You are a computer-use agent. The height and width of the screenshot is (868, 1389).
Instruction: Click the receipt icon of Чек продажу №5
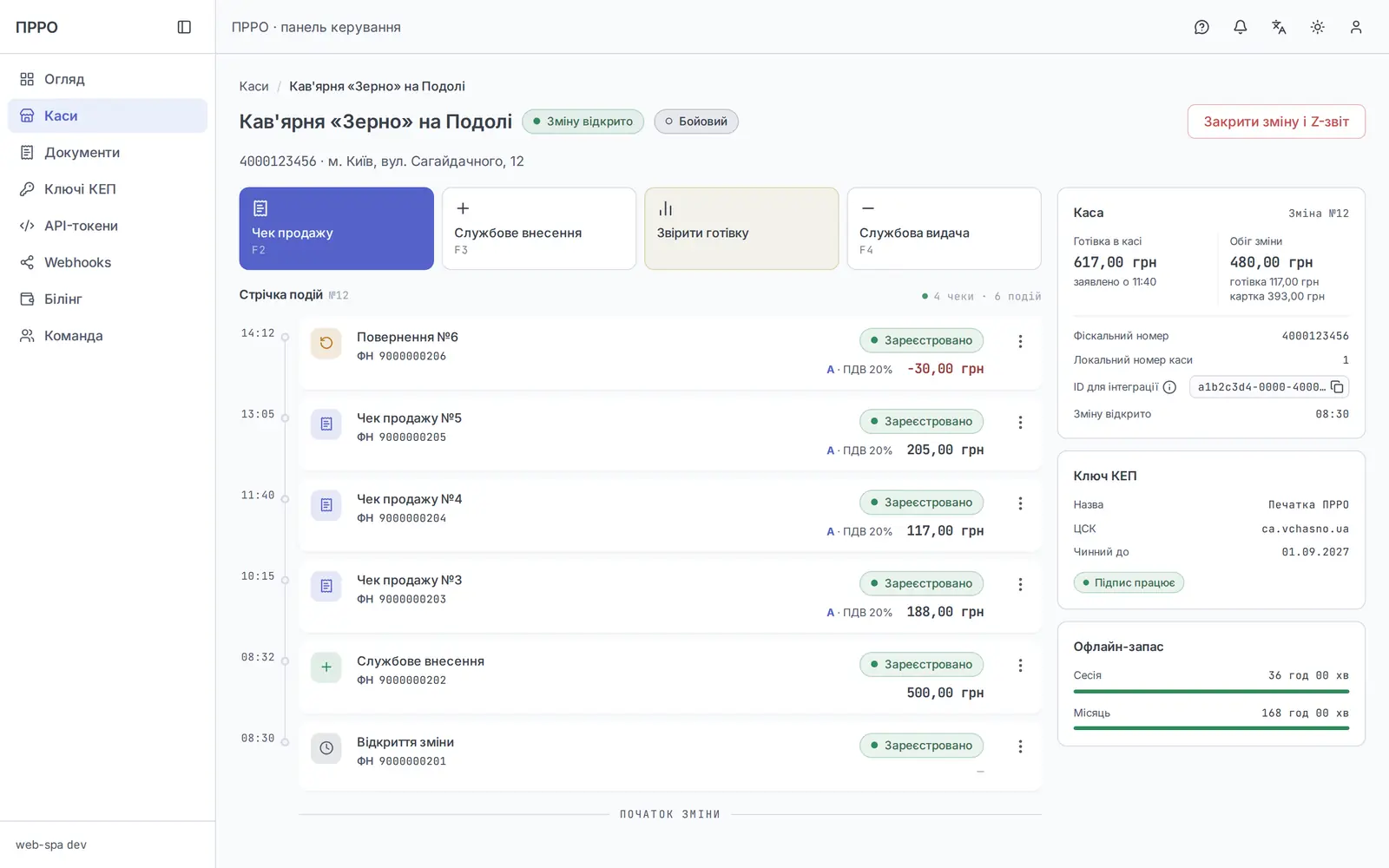click(x=326, y=424)
